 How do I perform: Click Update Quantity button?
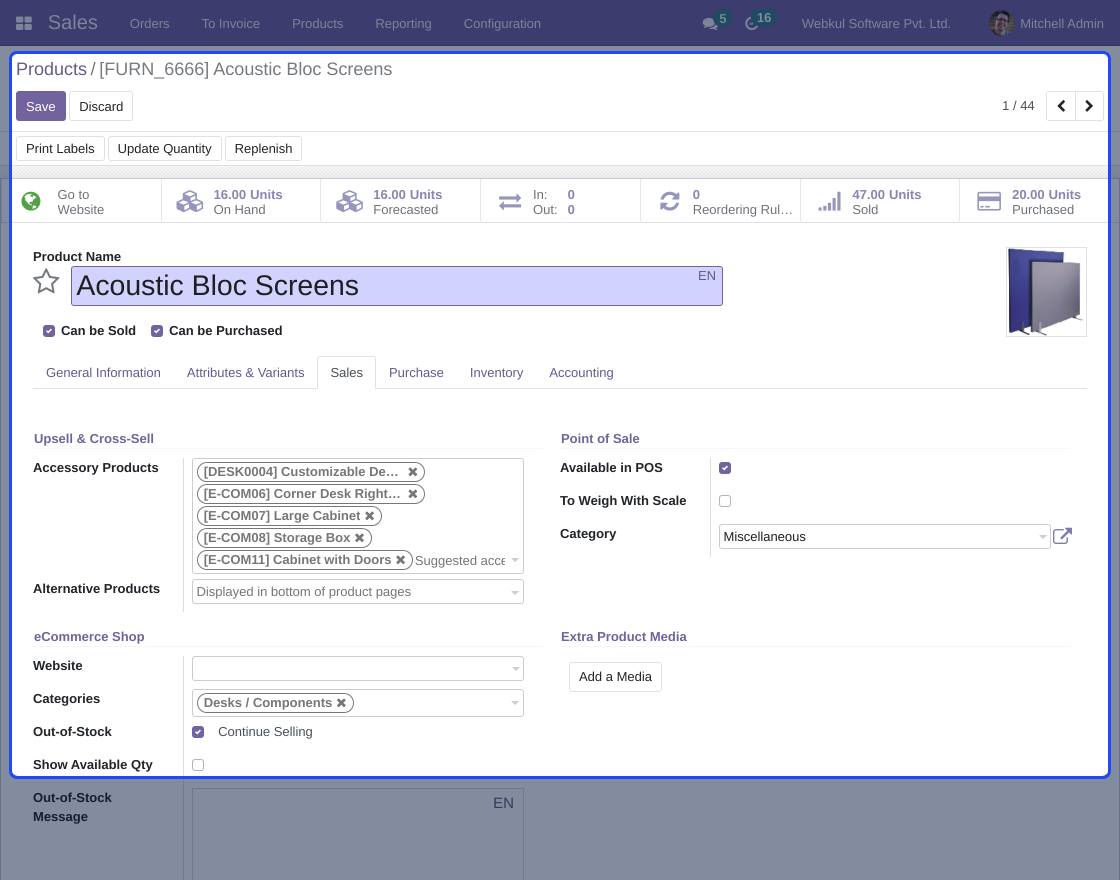[164, 149]
